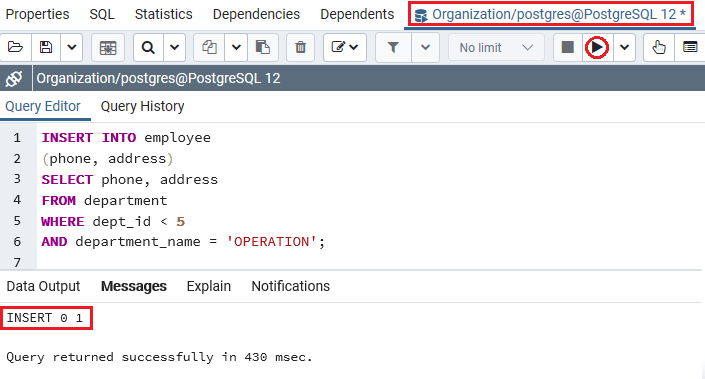Expand the filter options dropdown arrow

425,47
